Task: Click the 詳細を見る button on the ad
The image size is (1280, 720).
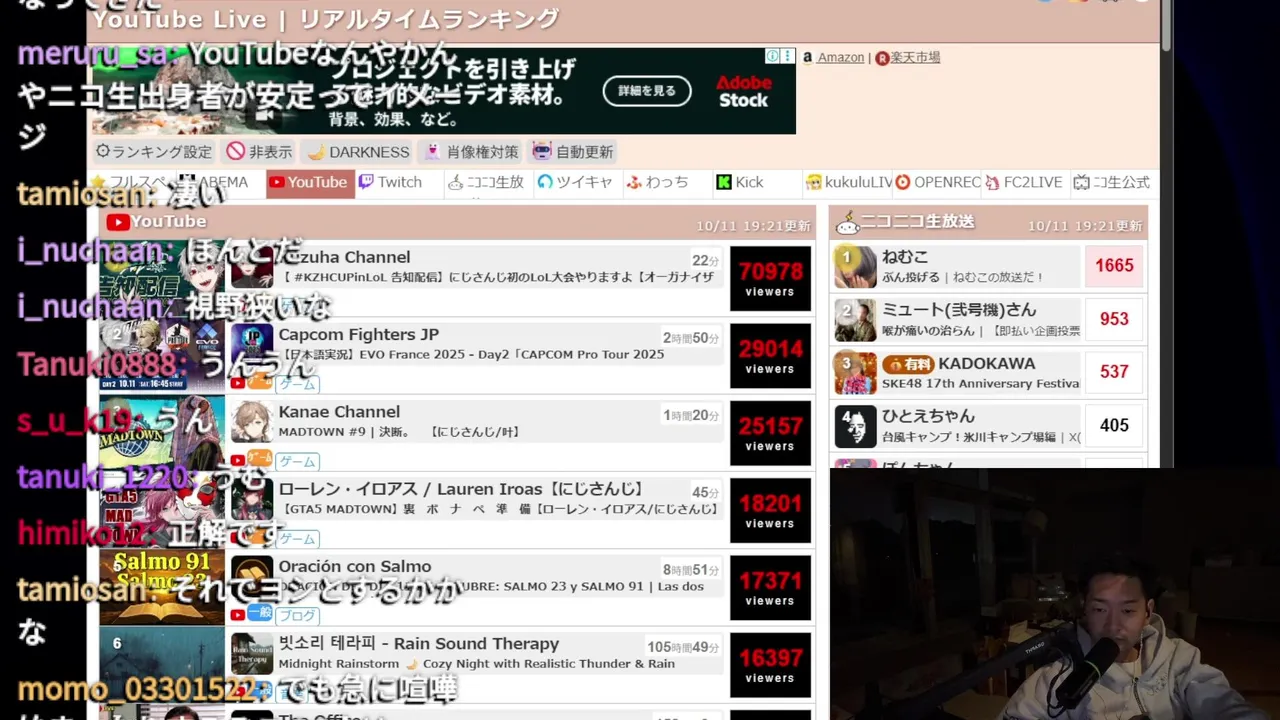Action: (x=647, y=91)
